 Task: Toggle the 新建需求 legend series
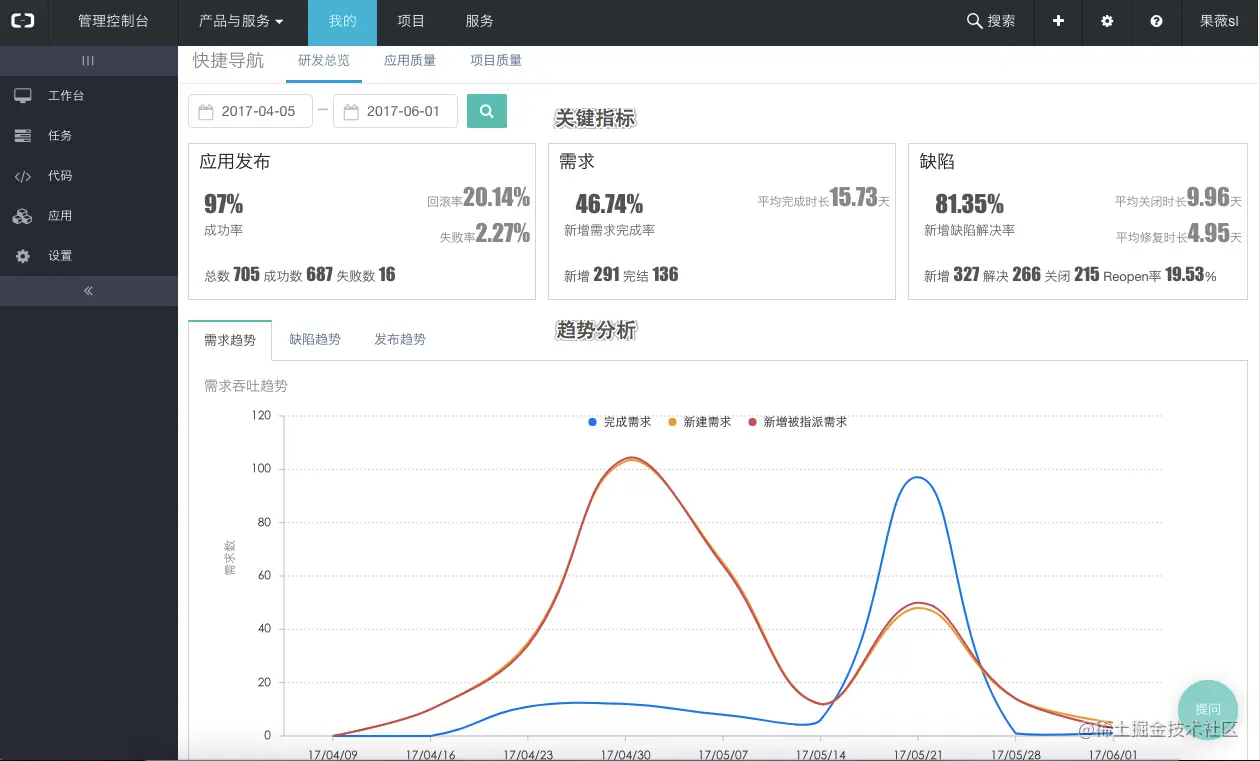coord(700,422)
